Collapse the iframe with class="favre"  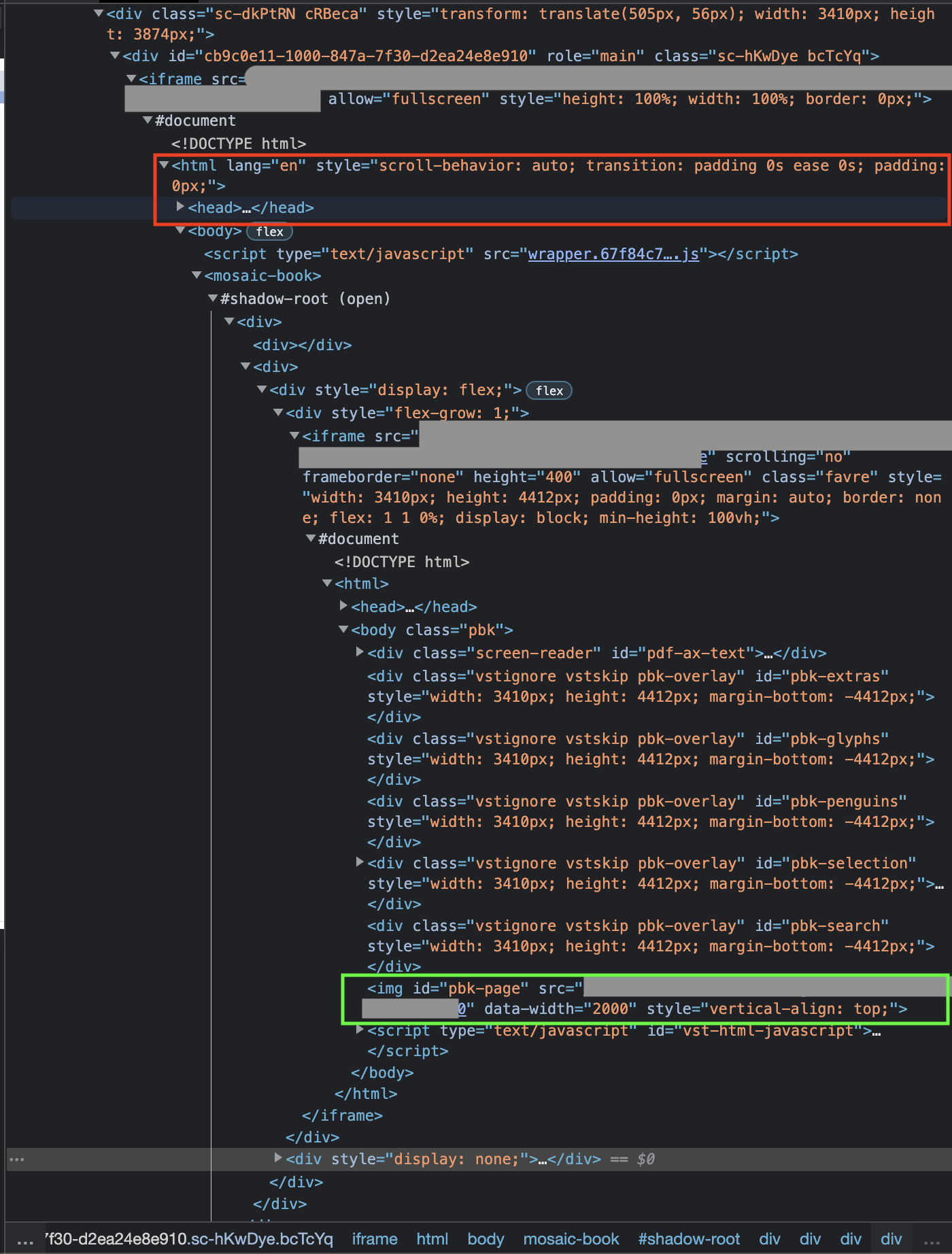[x=294, y=435]
